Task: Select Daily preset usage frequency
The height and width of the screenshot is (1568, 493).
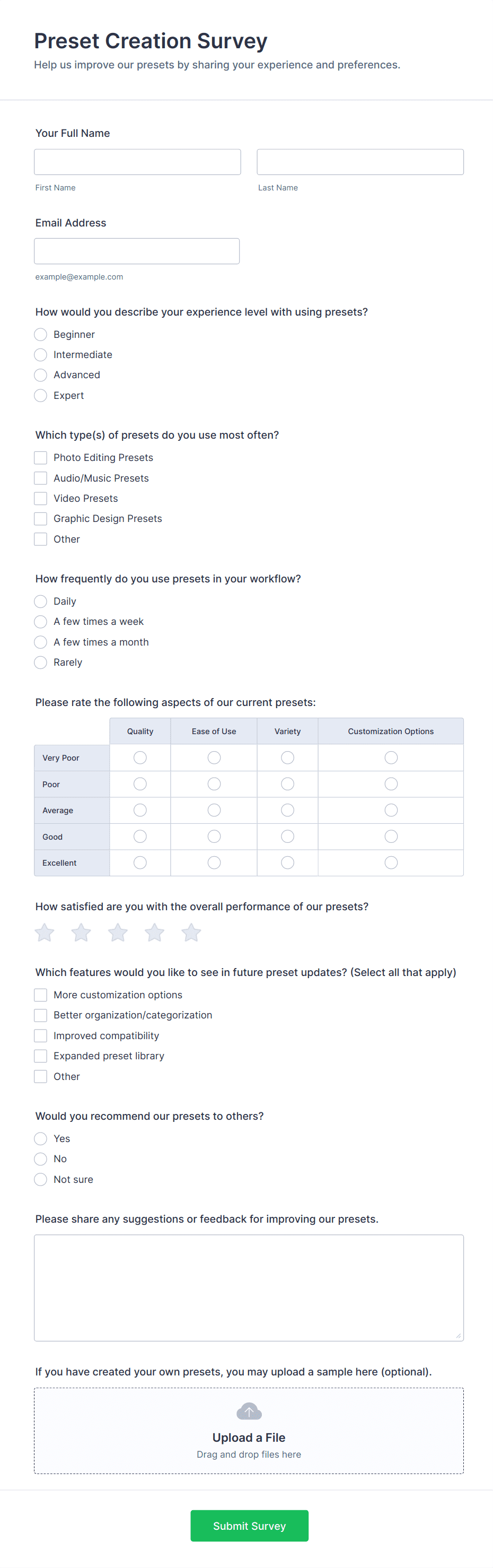Action: click(x=40, y=601)
